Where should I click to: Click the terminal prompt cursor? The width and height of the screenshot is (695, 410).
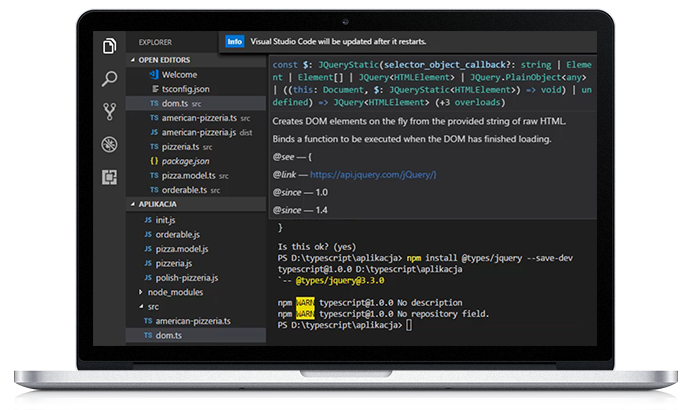click(409, 325)
